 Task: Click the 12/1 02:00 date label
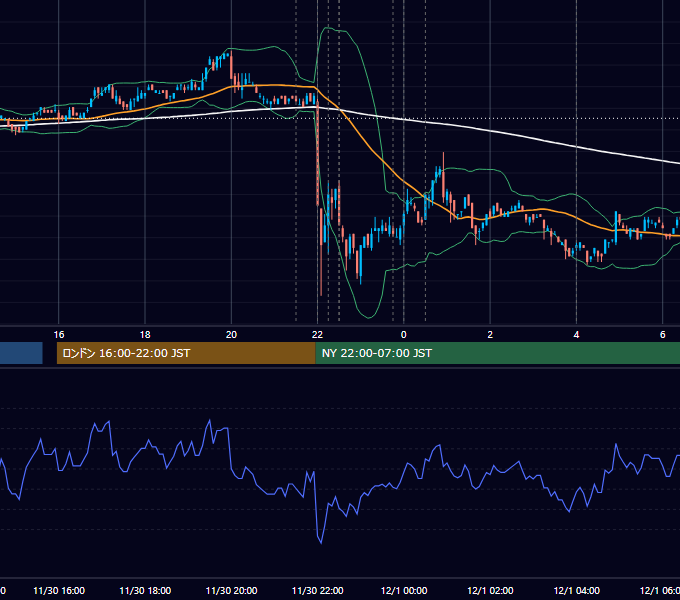click(490, 590)
